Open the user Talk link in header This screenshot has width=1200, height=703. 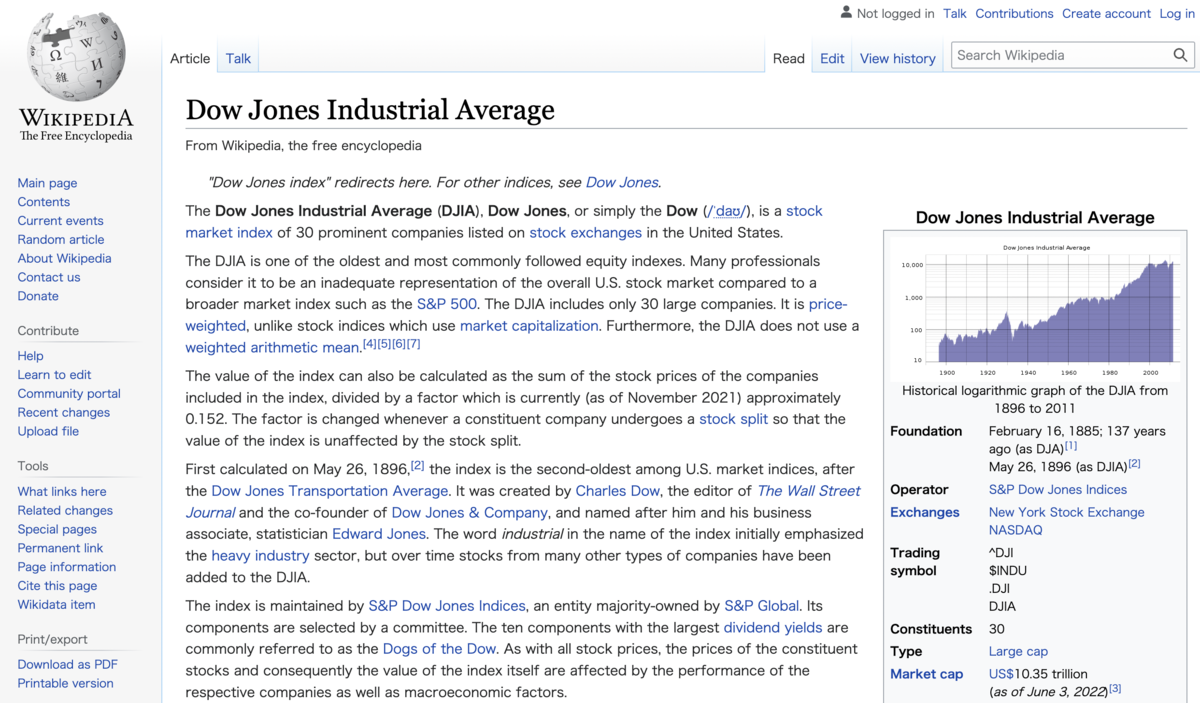pos(955,13)
